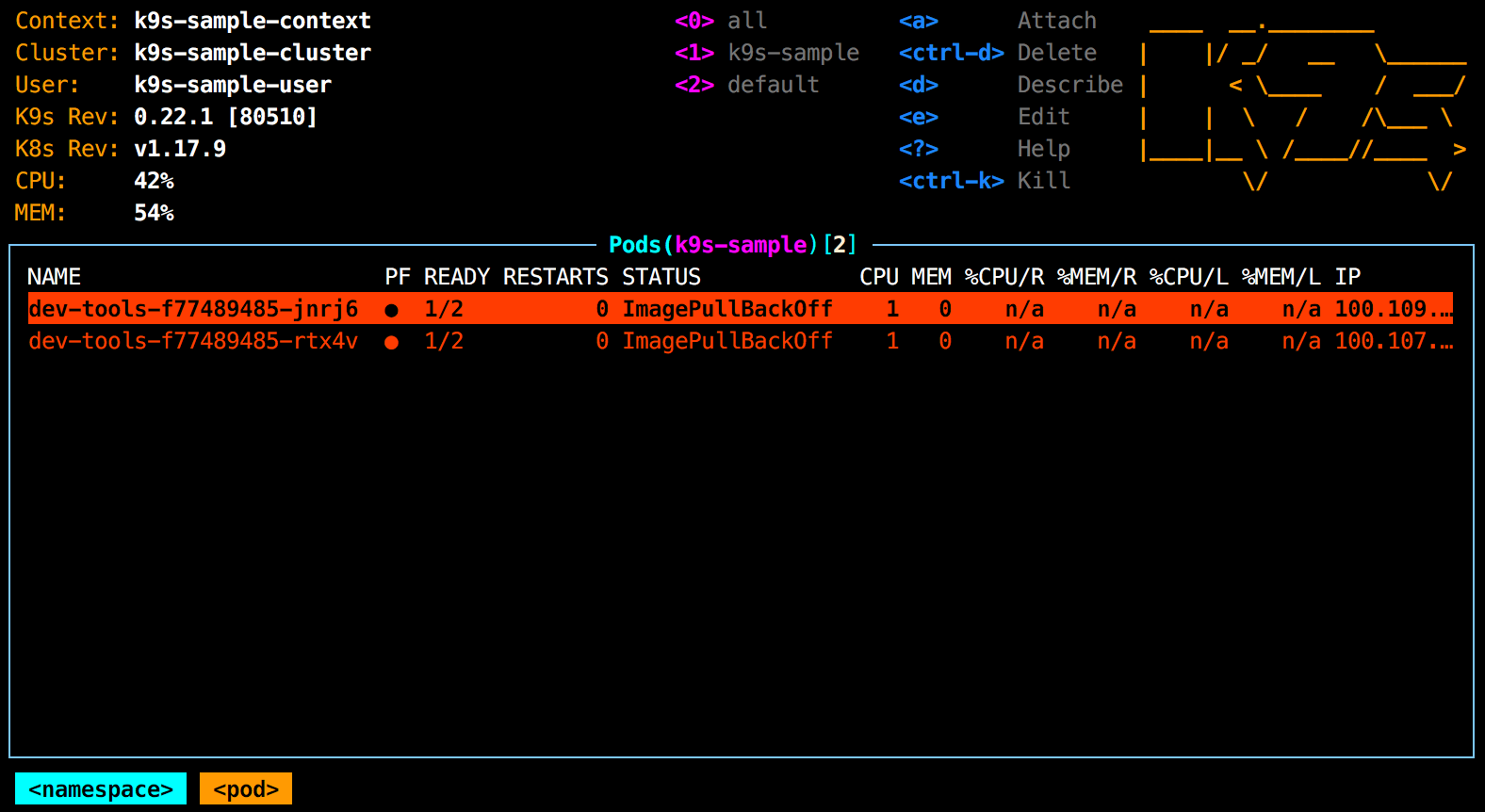Click the IP 100.109 of the jnrj6 pod
The height and width of the screenshot is (812, 1485).
[1394, 309]
